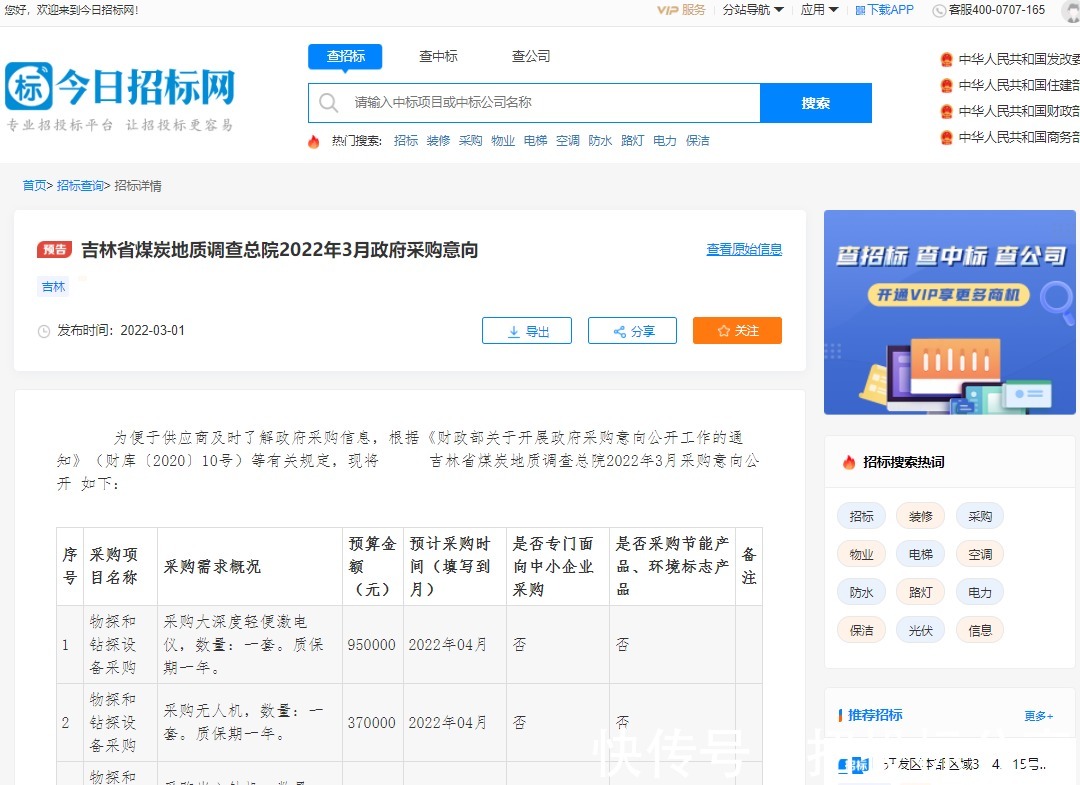This screenshot has height=785, width=1080.
Task: Click 招标 pill in 招标搜索热词 panel
Action: (x=861, y=516)
